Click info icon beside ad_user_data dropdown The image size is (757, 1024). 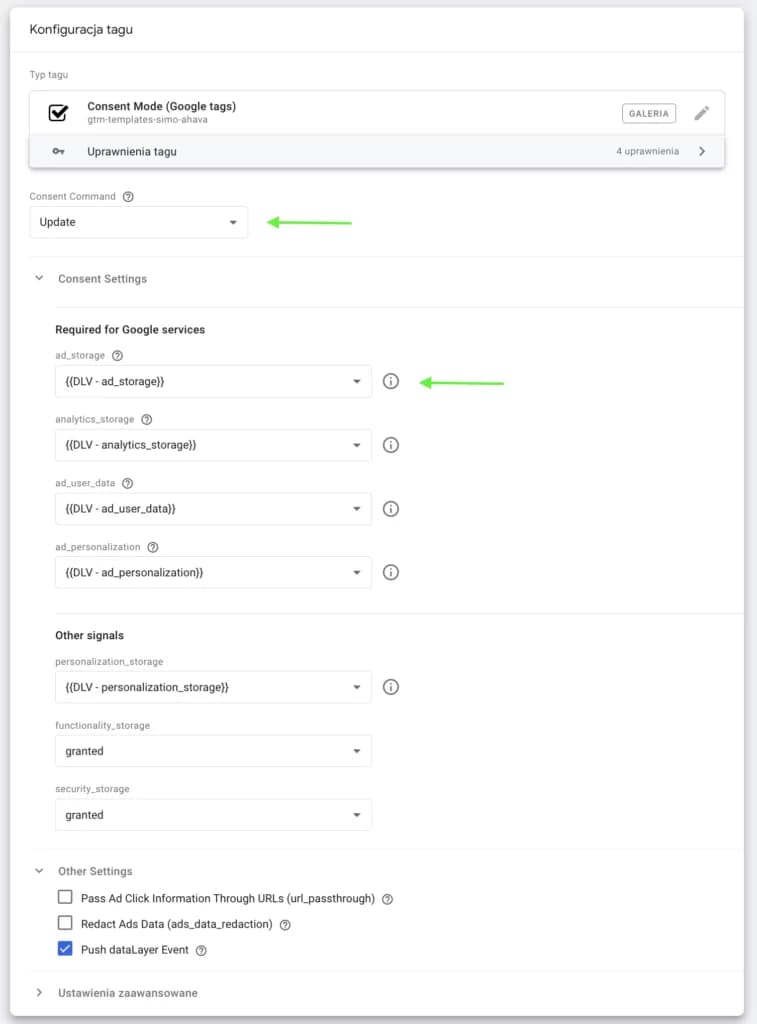tap(391, 509)
